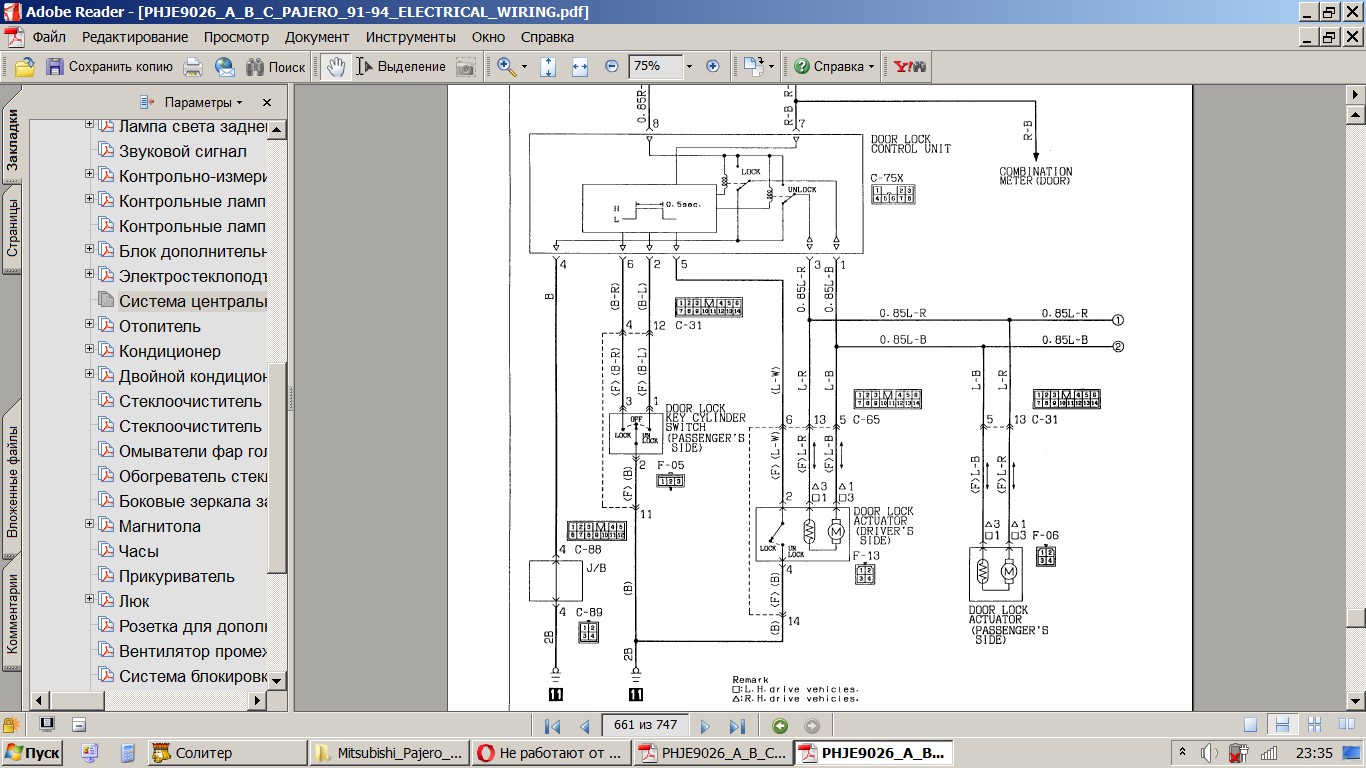This screenshot has width=1366, height=768.
Task: Click the Snapshot camera tool
Action: click(x=466, y=67)
